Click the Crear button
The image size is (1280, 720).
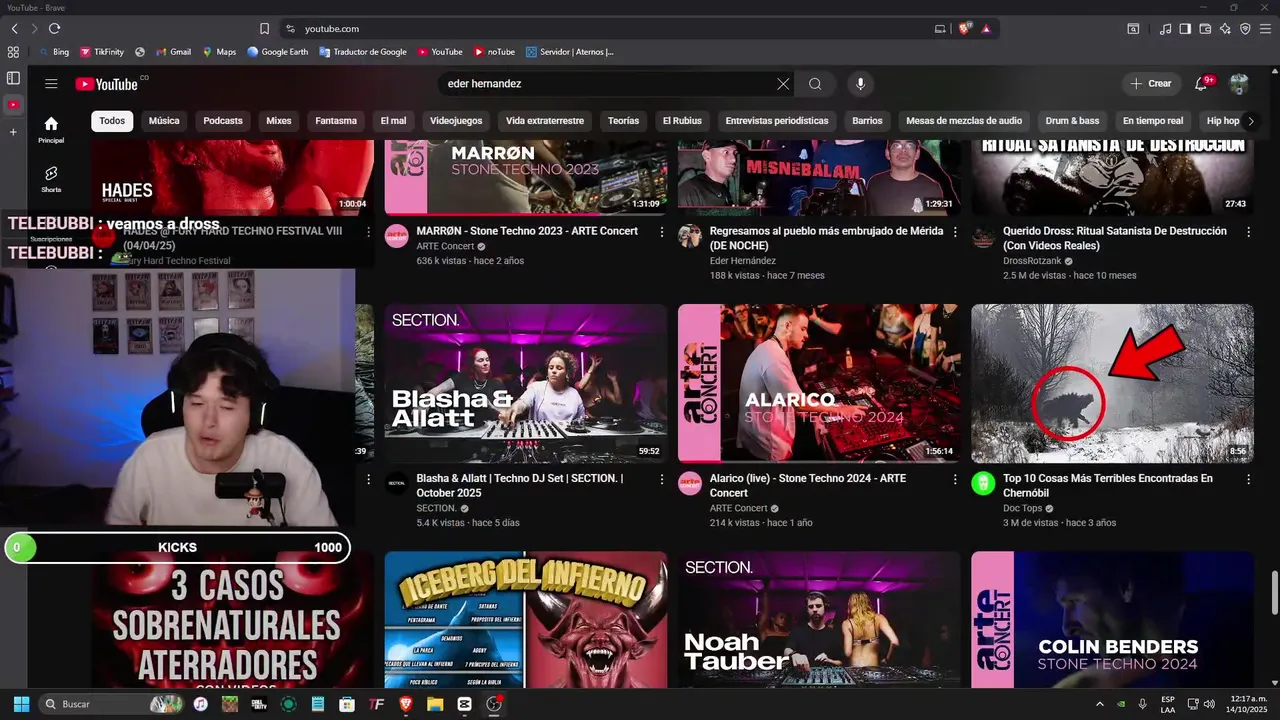1151,84
